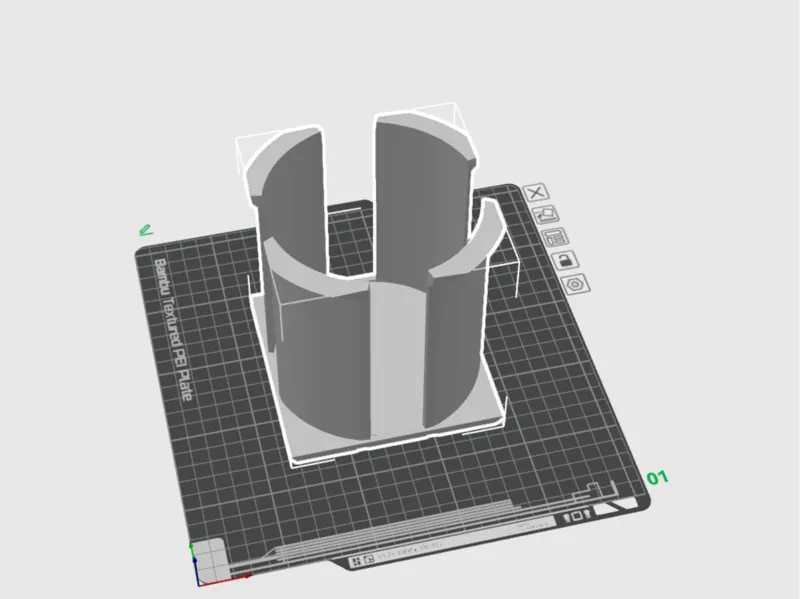The height and width of the screenshot is (599, 800).
Task: Toggle the plate lock icon
Action: 565,260
